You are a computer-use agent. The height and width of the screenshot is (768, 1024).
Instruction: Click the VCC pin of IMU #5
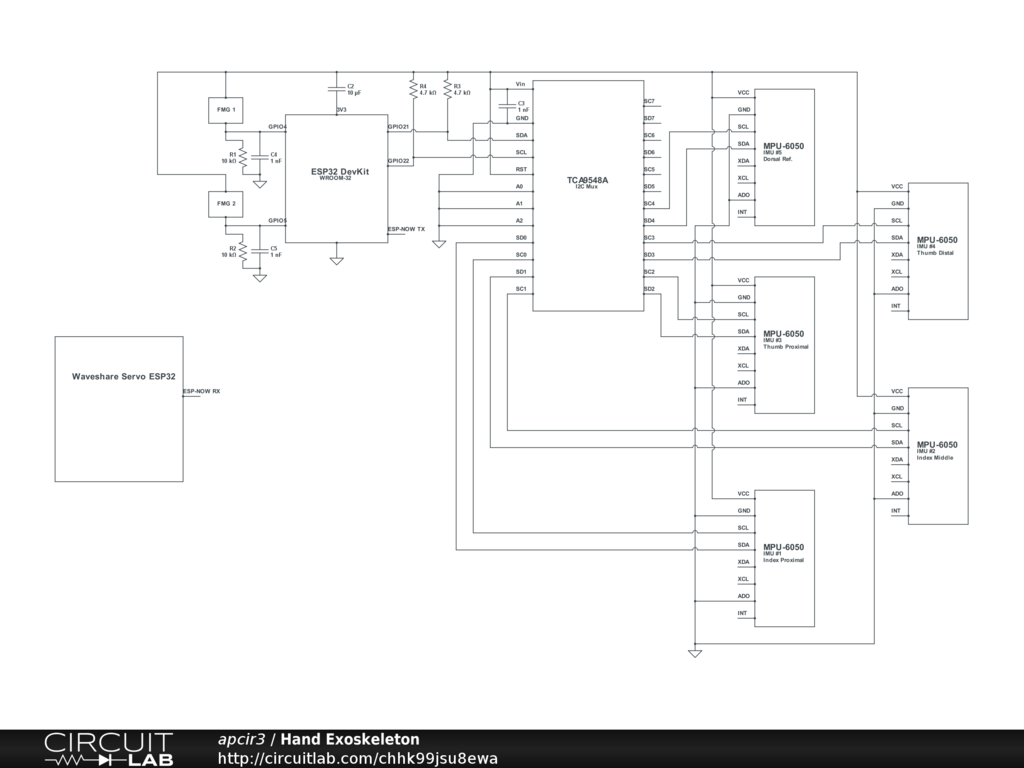pyautogui.click(x=743, y=93)
